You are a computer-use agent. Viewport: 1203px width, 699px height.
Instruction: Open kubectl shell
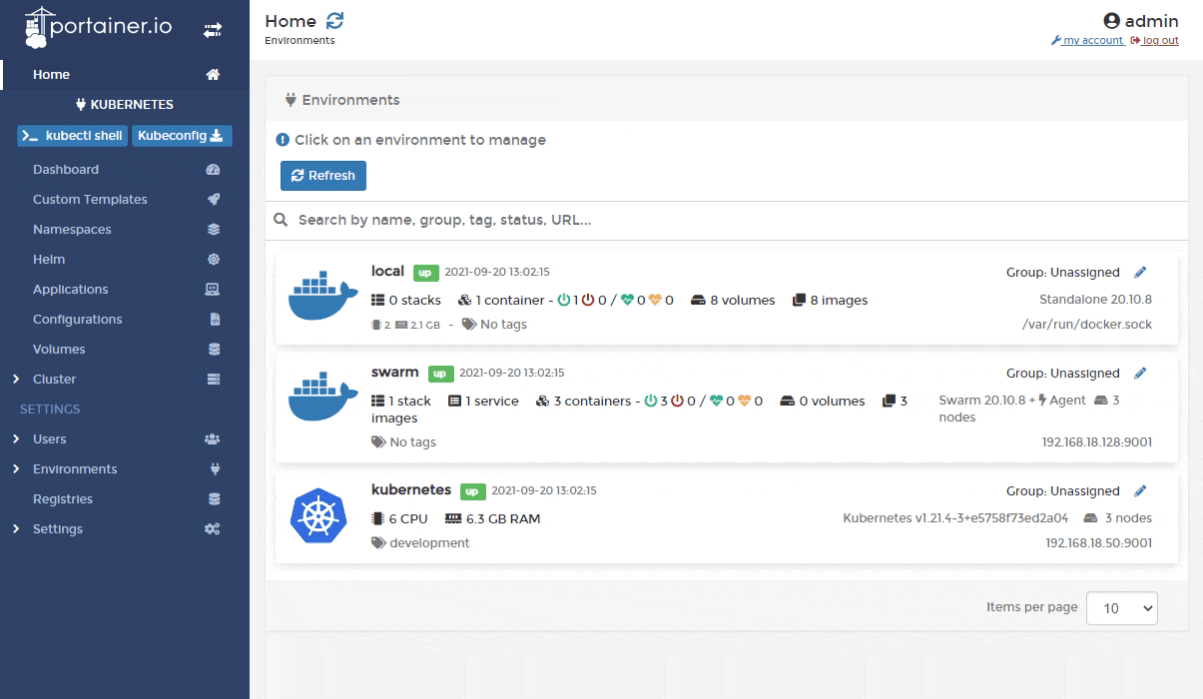[71, 136]
